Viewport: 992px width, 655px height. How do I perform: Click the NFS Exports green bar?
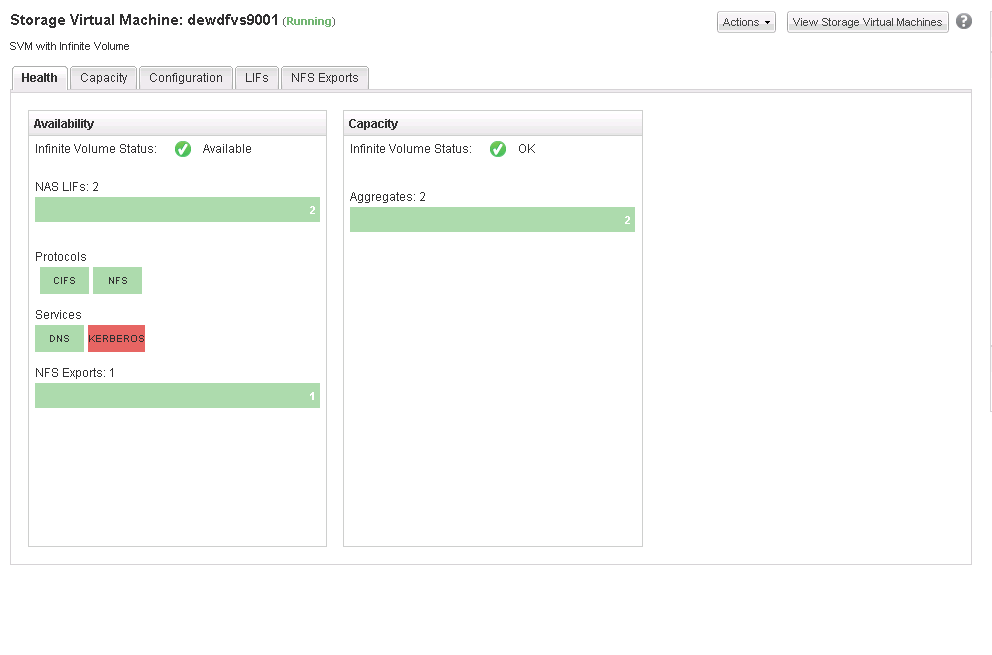177,396
